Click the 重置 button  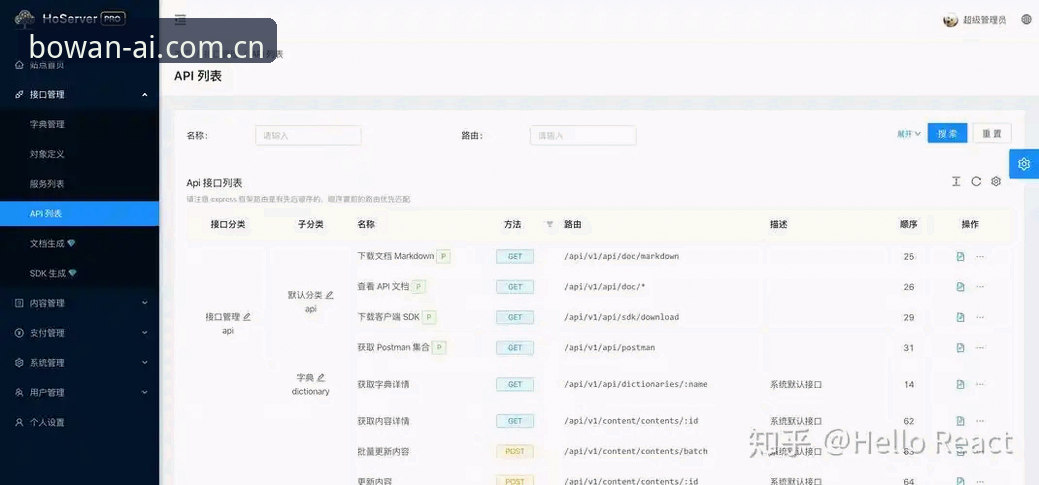[x=992, y=133]
